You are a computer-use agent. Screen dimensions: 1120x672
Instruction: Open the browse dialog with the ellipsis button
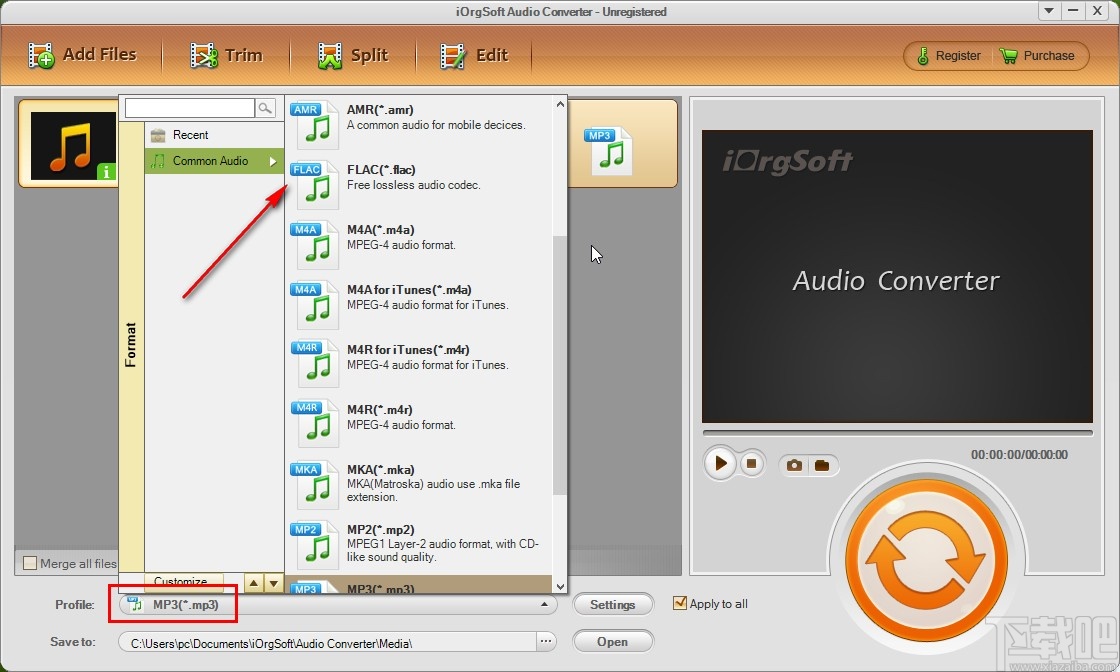coord(546,641)
